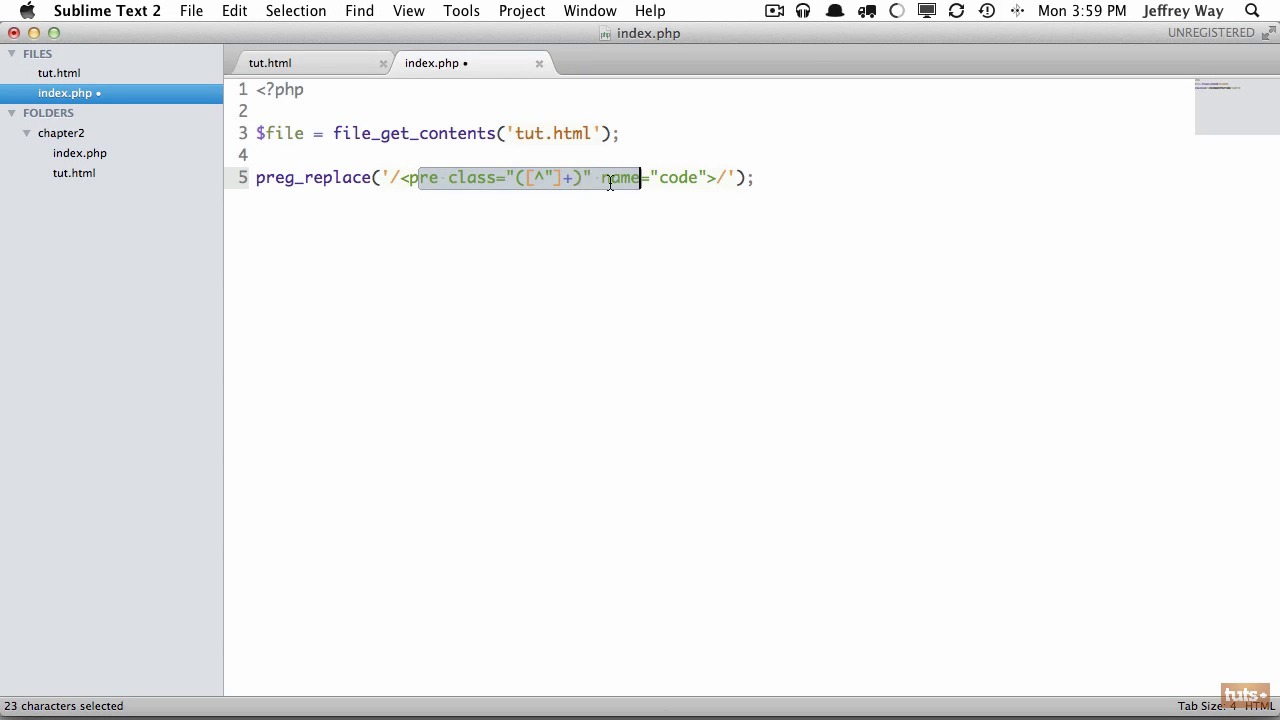Select tut.html under open FILES
Screen dimensions: 1280x720
pos(59,73)
